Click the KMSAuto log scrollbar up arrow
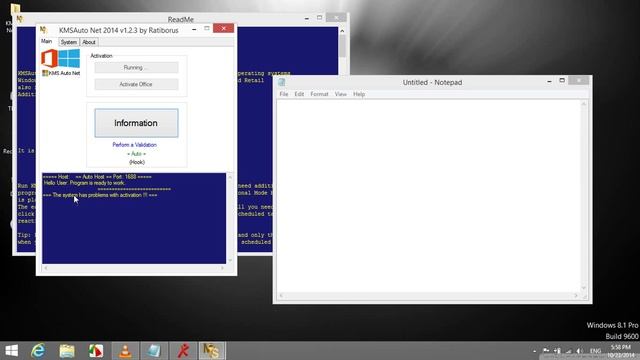 click(230, 177)
